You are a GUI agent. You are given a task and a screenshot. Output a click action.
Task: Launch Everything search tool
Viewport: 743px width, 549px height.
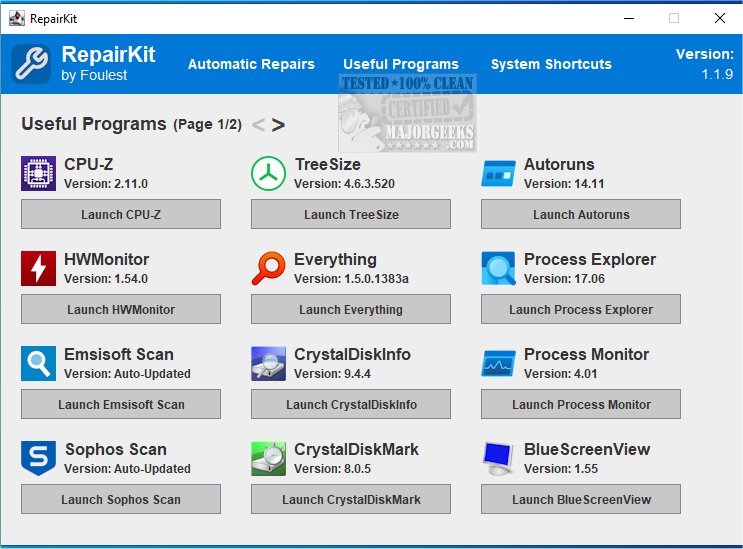click(x=351, y=309)
